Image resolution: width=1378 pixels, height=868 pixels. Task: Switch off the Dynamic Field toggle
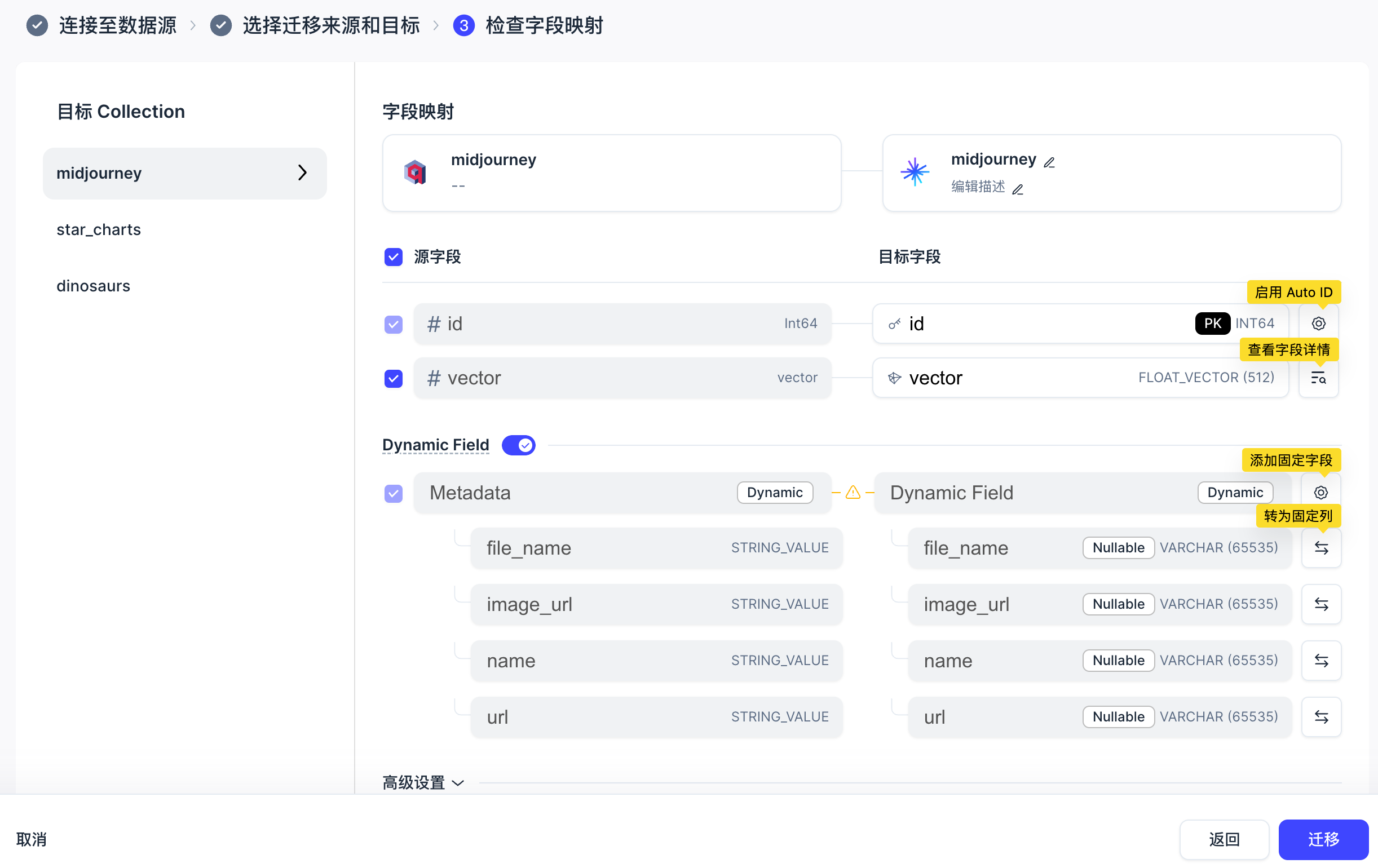pos(519,445)
